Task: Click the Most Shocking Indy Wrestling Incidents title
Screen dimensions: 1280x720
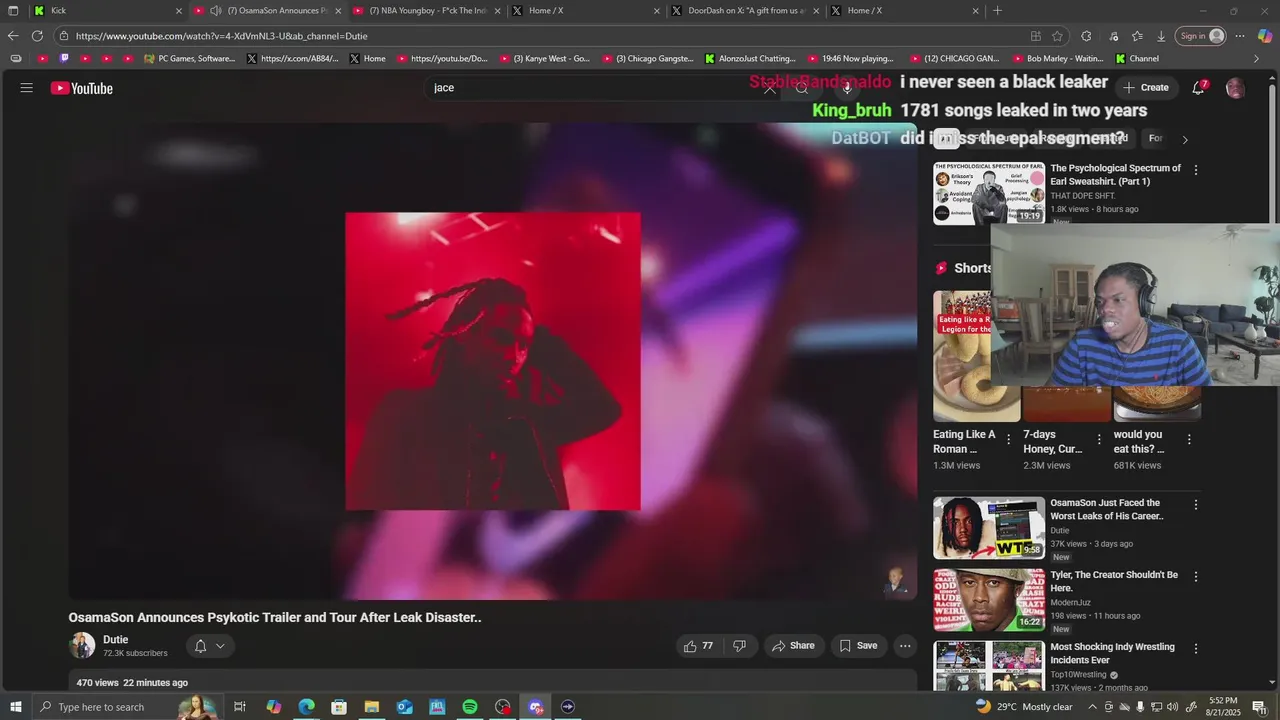Action: [x=1112, y=654]
